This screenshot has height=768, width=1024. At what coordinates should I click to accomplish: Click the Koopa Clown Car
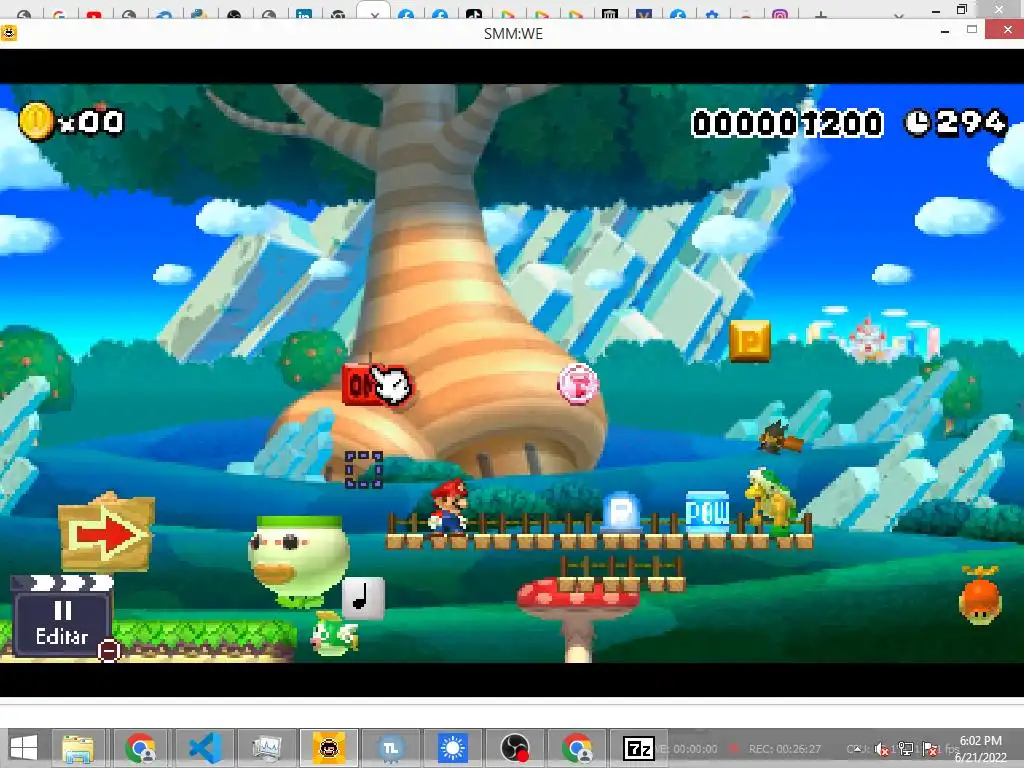299,561
